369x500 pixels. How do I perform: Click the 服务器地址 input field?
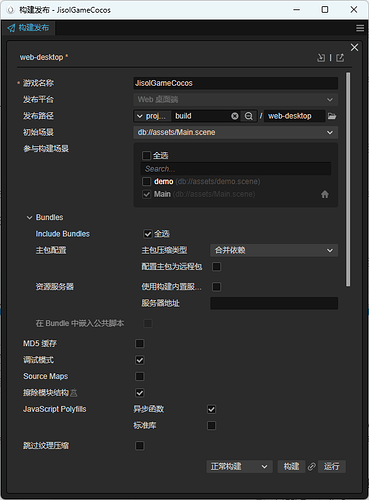point(274,303)
